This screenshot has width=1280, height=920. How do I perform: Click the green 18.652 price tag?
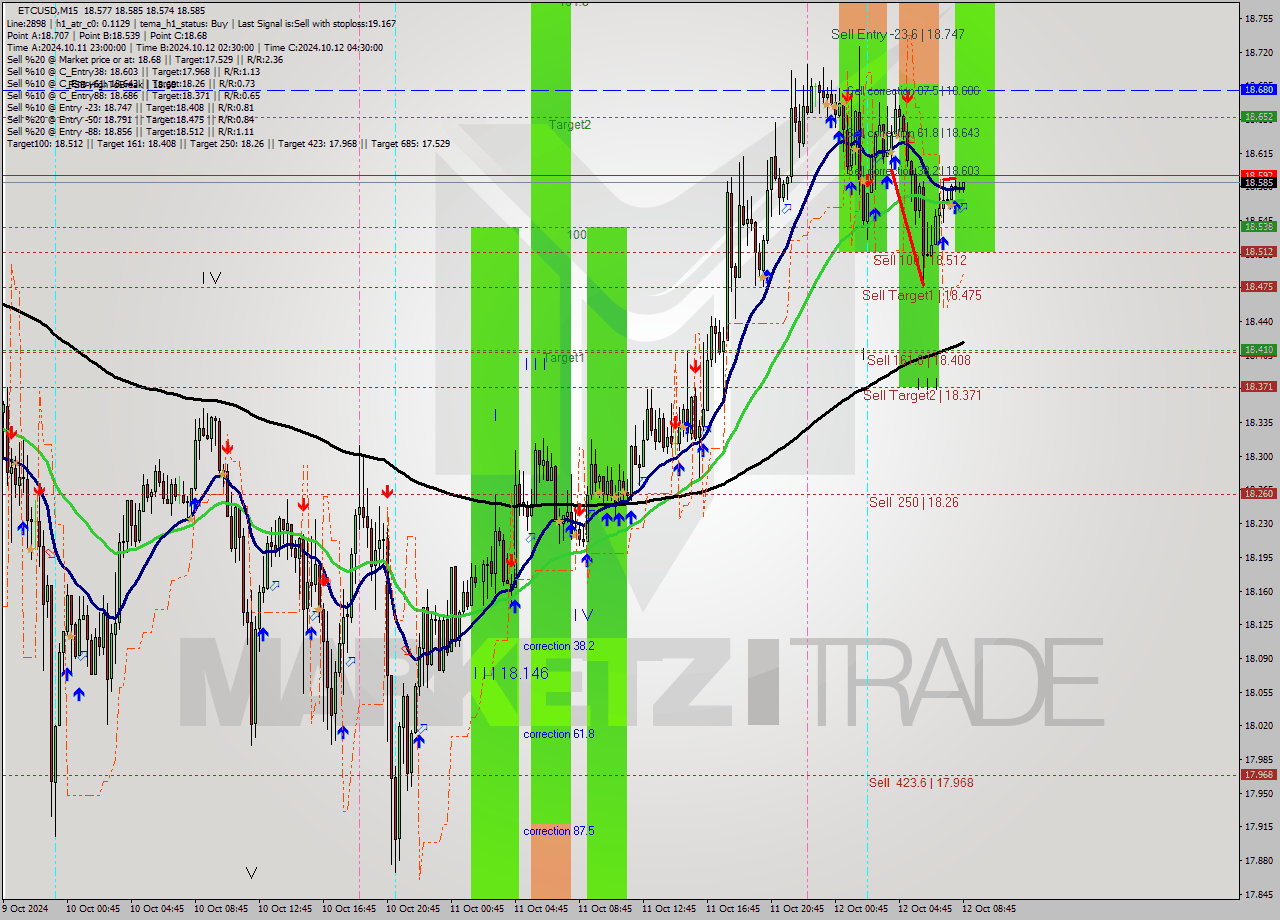[x=1258, y=117]
